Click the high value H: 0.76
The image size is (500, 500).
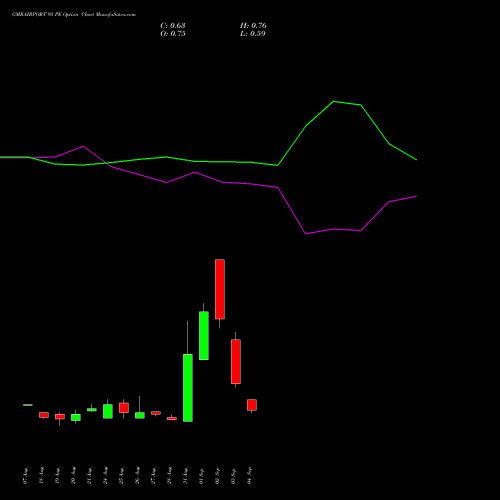(x=253, y=26)
